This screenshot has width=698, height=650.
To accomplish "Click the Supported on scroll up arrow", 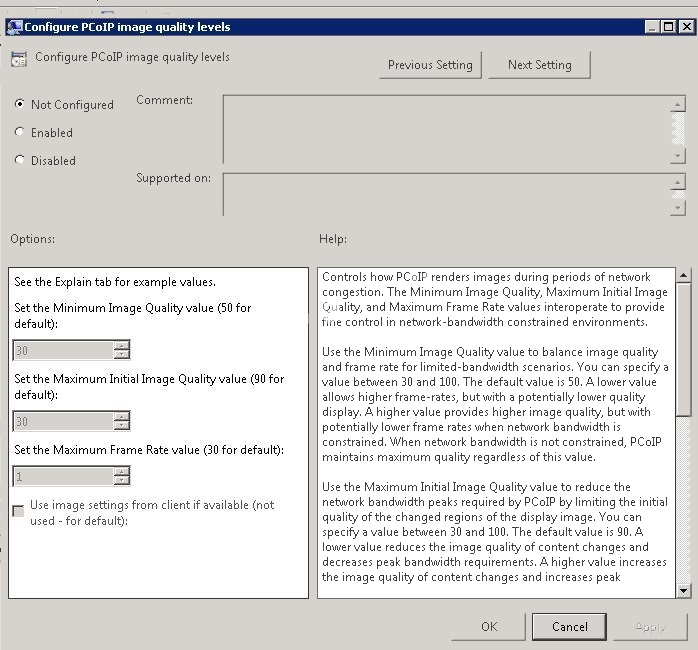I will tap(678, 182).
